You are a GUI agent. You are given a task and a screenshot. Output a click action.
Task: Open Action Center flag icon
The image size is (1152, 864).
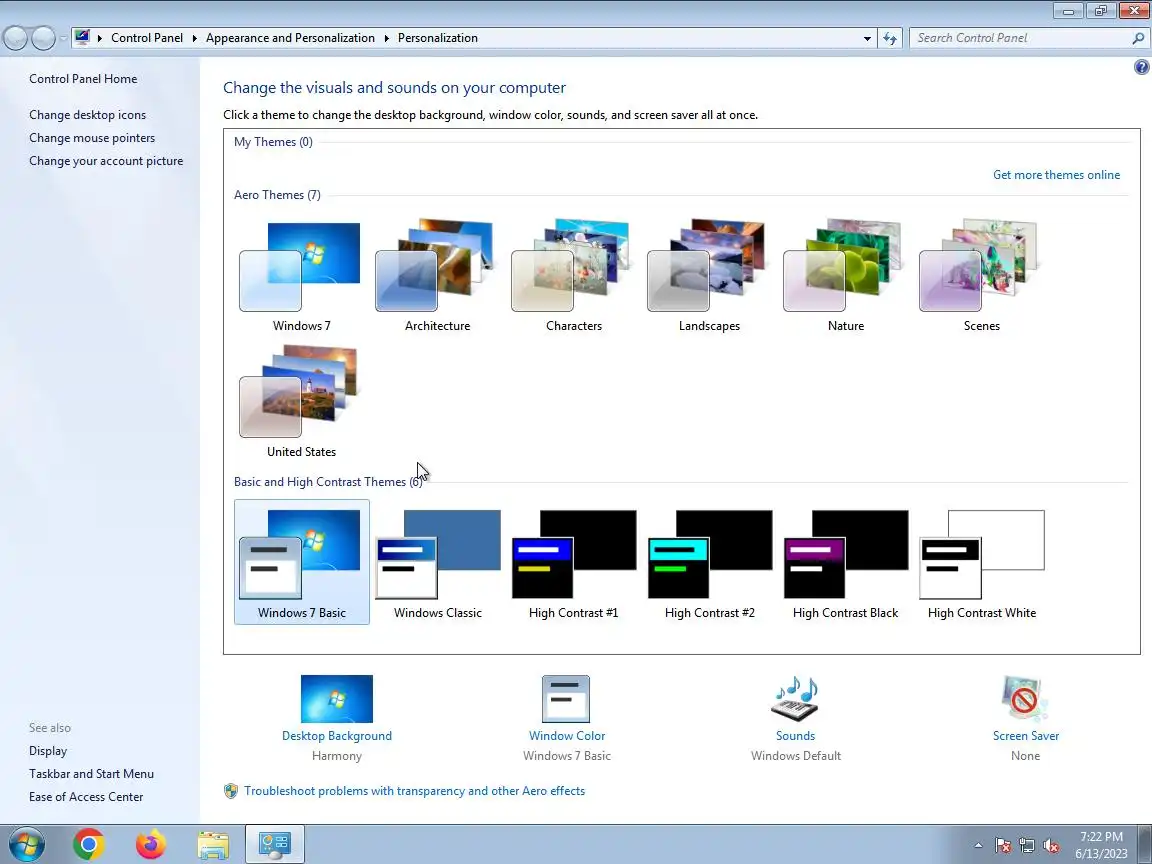click(x=1003, y=846)
